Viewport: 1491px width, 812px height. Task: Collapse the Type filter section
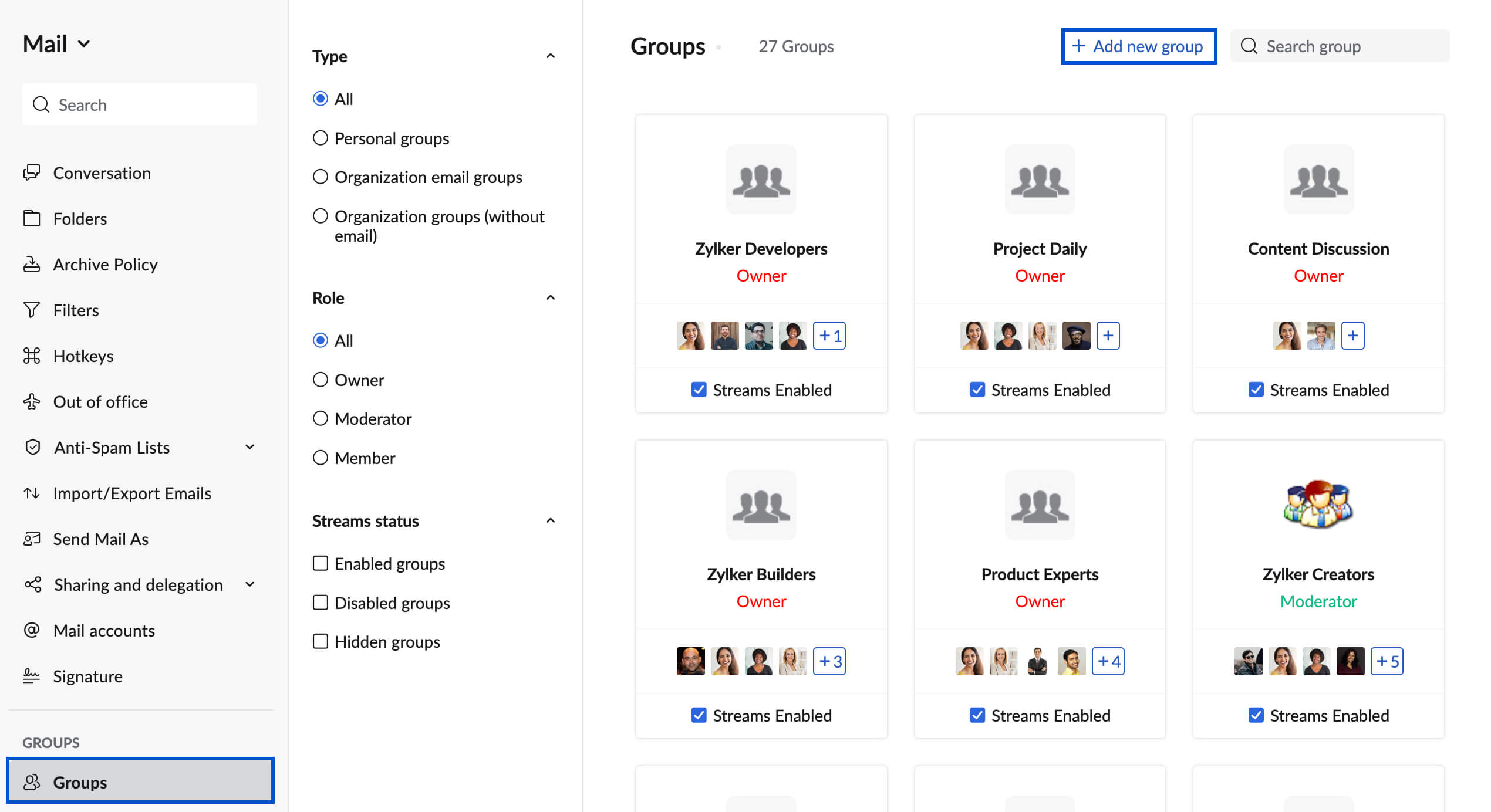(550, 56)
